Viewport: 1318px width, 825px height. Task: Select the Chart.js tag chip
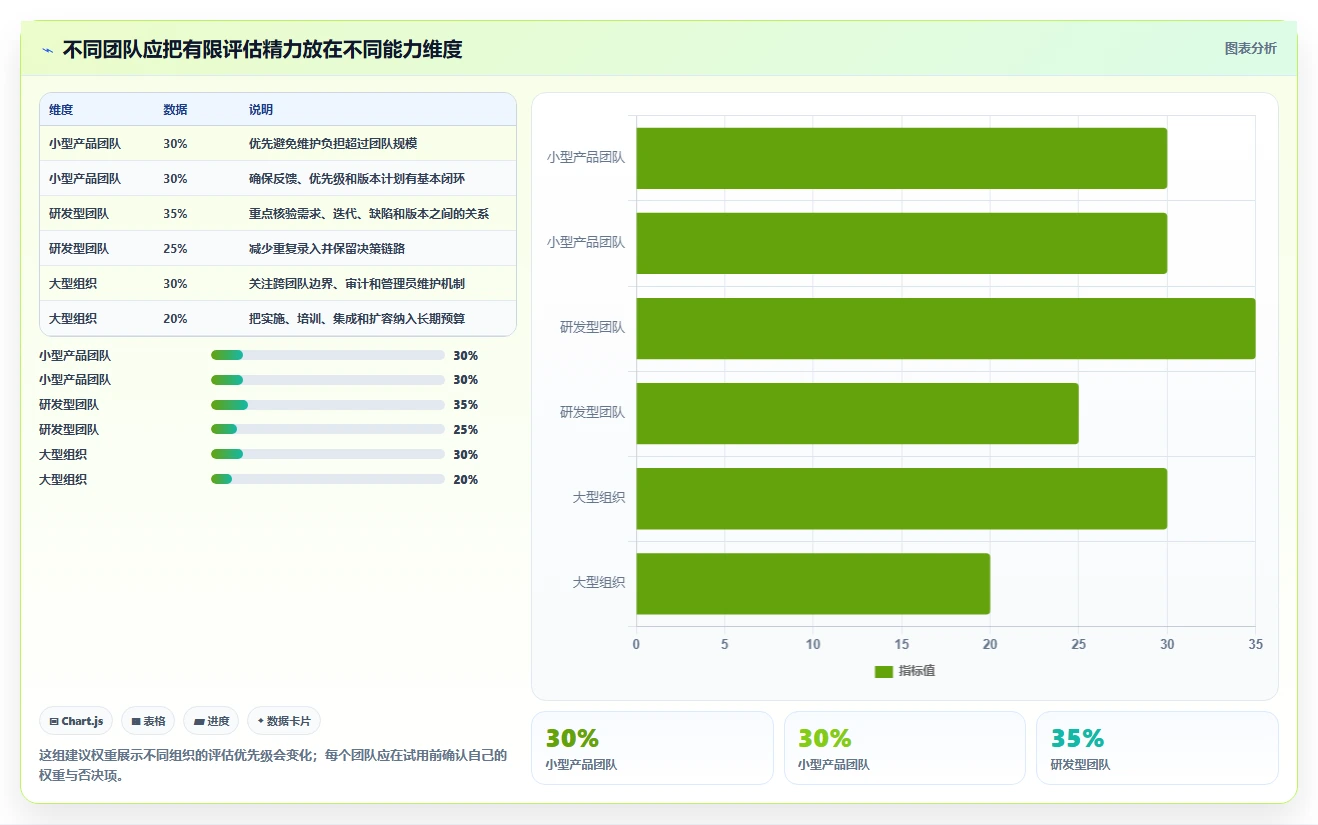tap(76, 721)
